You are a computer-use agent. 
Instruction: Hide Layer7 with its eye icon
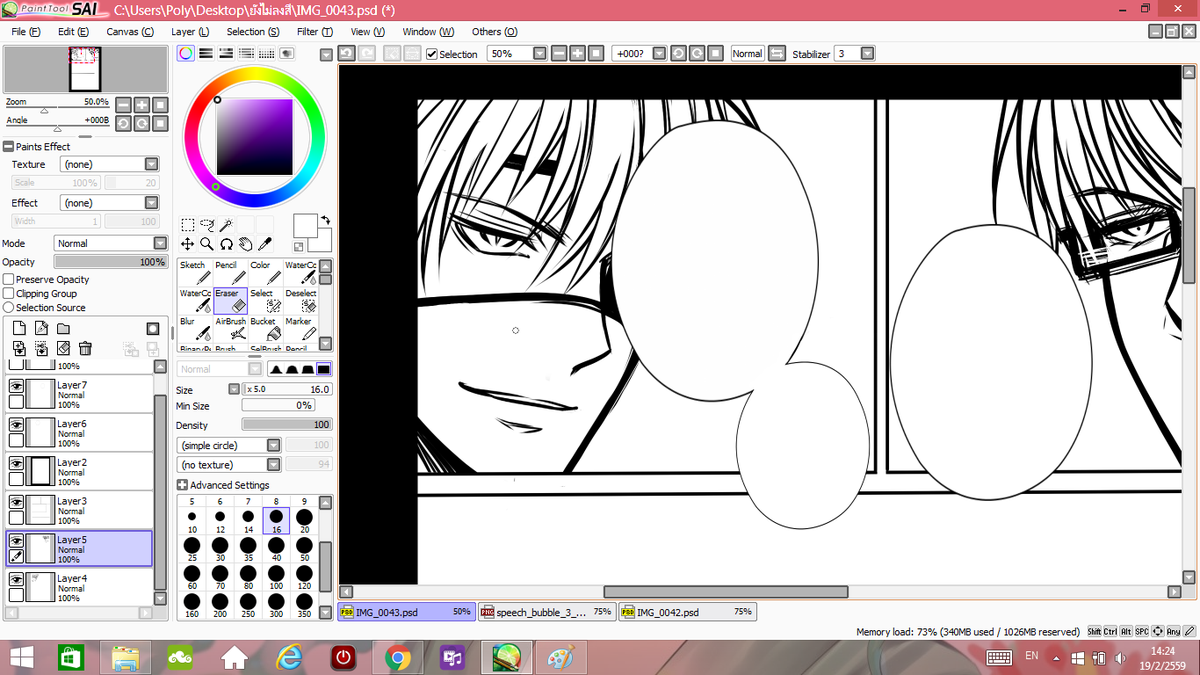tap(16, 385)
